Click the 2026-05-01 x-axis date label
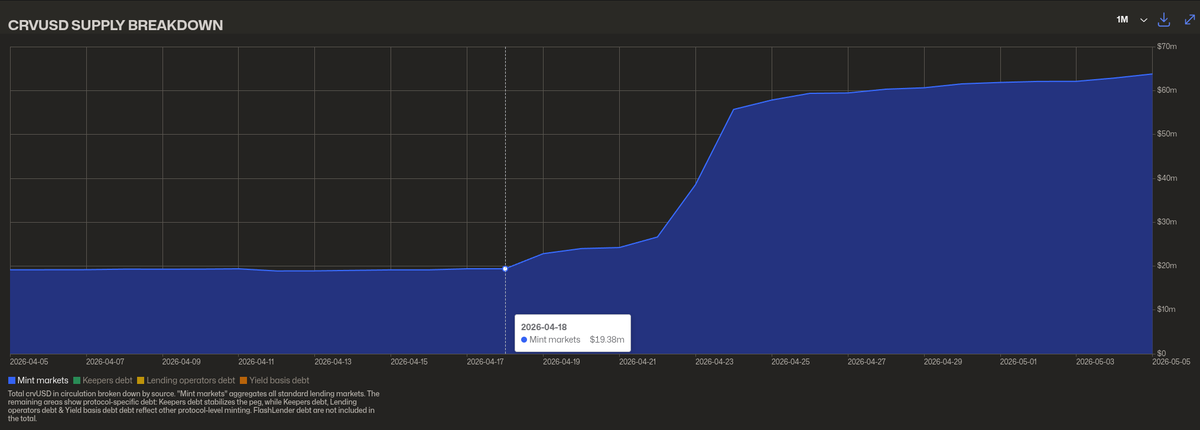The height and width of the screenshot is (430, 1200). click(x=1018, y=361)
